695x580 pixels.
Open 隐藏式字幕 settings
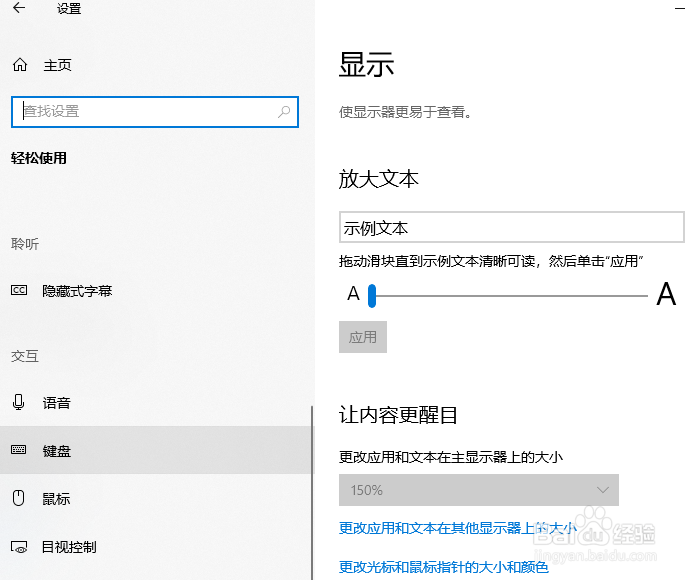(x=77, y=291)
